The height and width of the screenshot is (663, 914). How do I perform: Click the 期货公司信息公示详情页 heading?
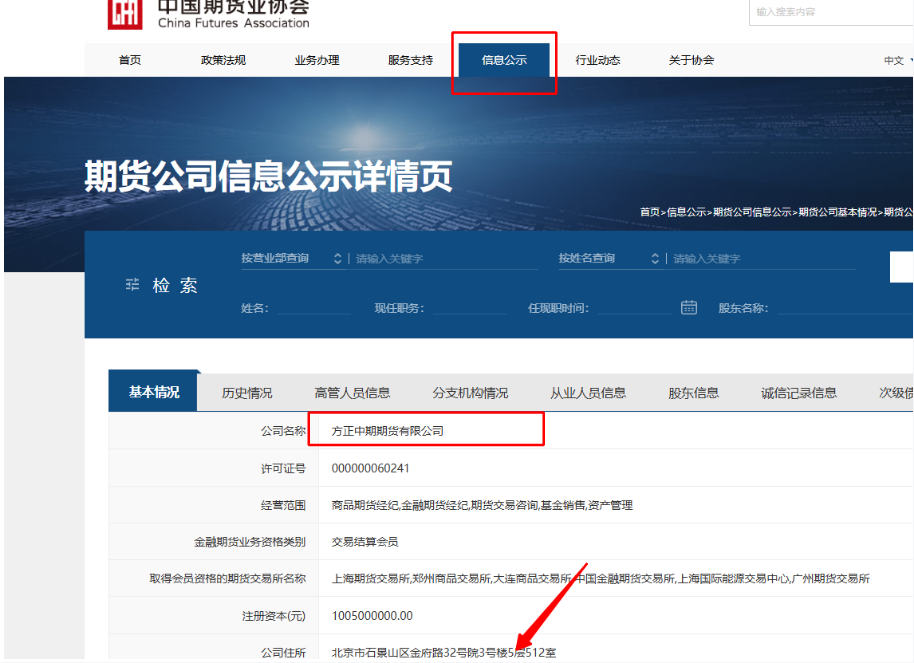[x=268, y=176]
